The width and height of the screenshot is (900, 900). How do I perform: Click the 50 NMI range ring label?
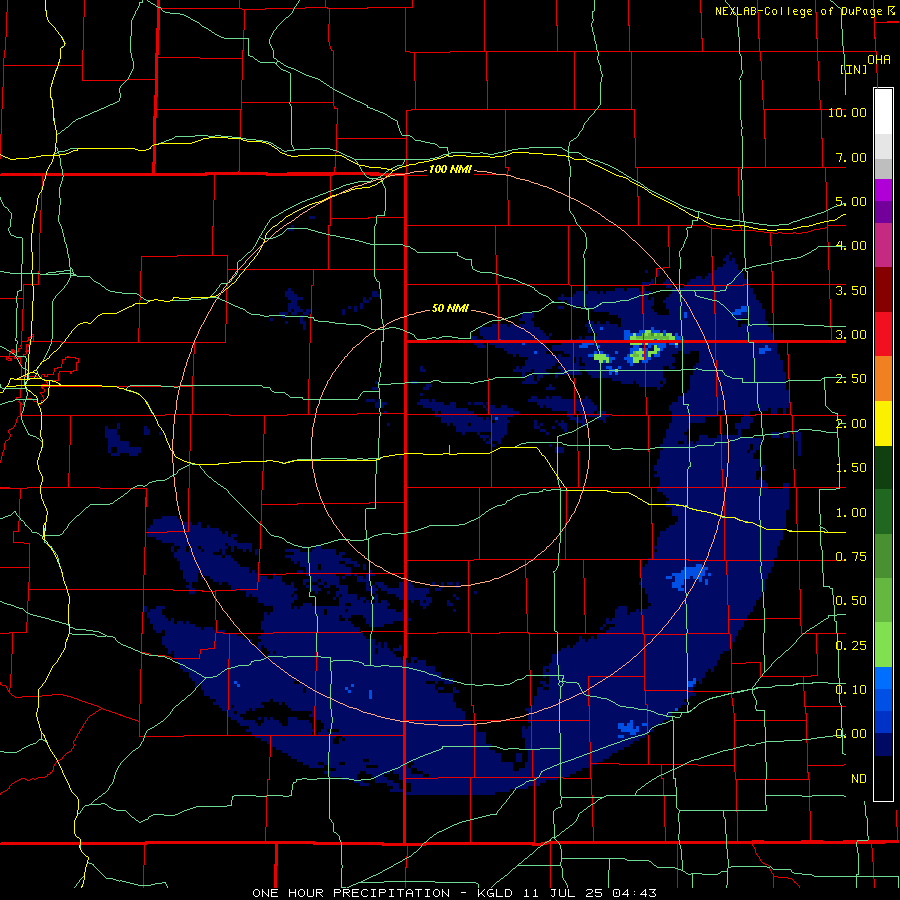[450, 308]
